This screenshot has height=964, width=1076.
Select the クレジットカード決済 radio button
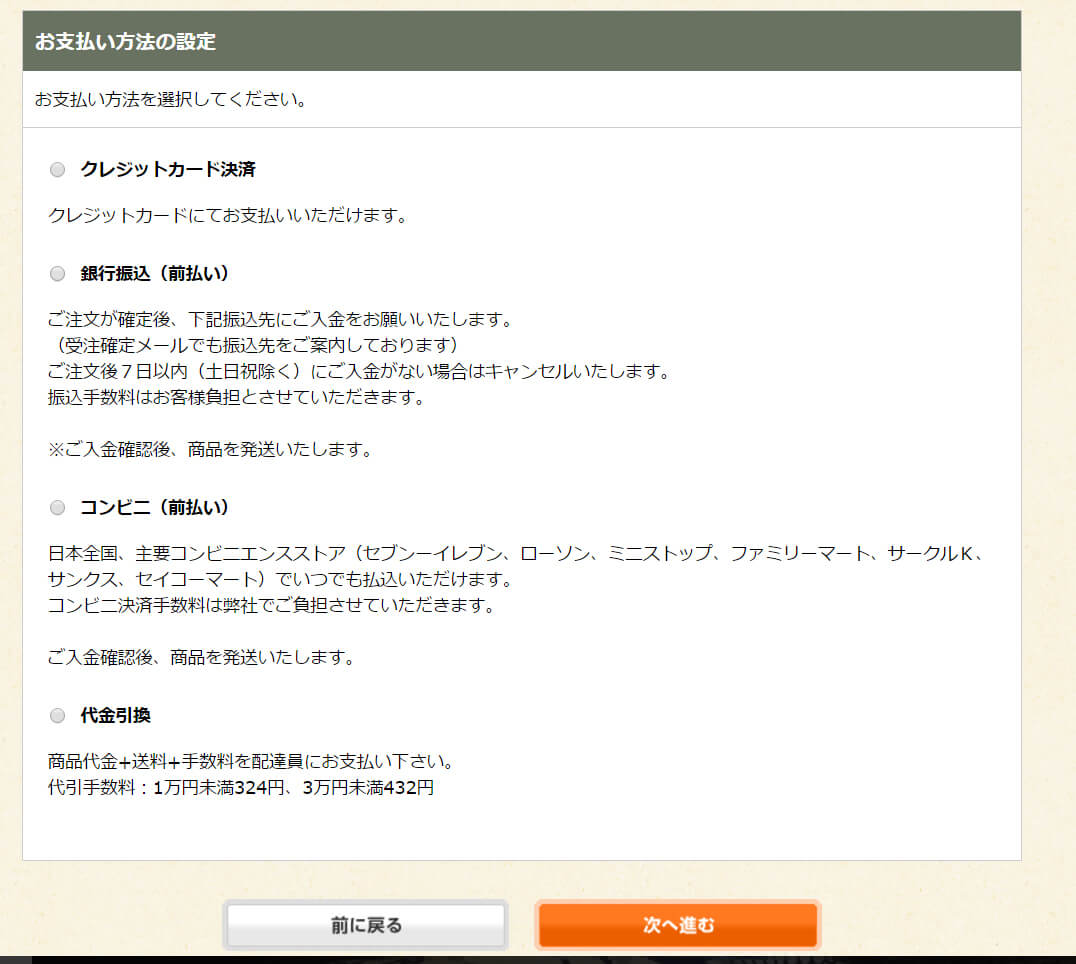57,170
